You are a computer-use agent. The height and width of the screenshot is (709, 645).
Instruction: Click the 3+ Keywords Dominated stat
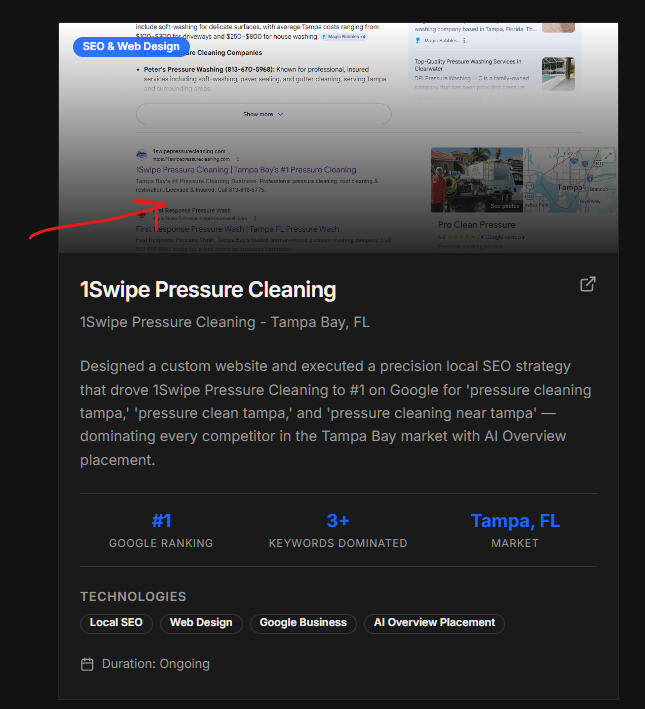338,530
